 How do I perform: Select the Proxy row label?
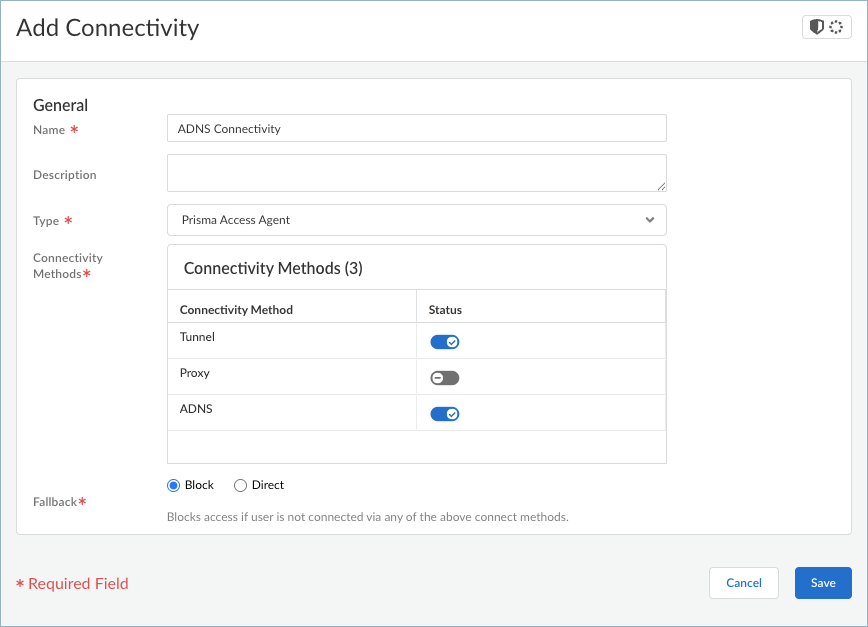click(x=195, y=373)
